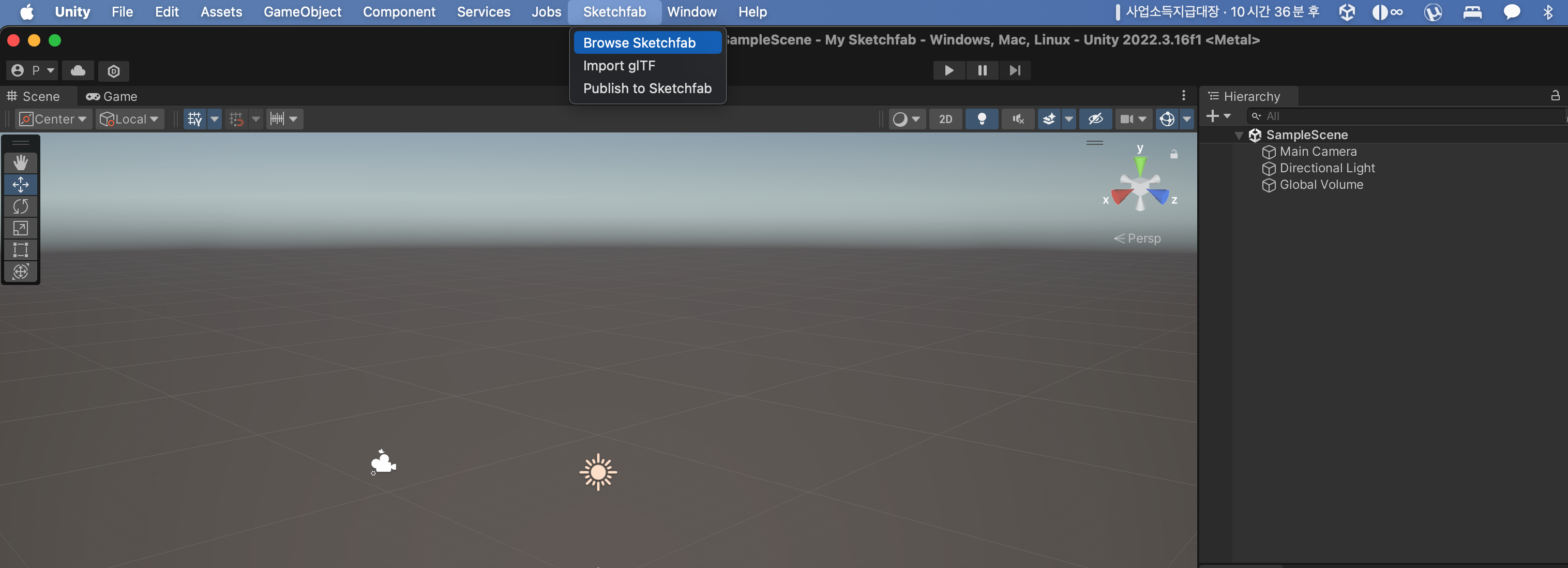
Task: Start Play mode
Action: pyautogui.click(x=948, y=71)
